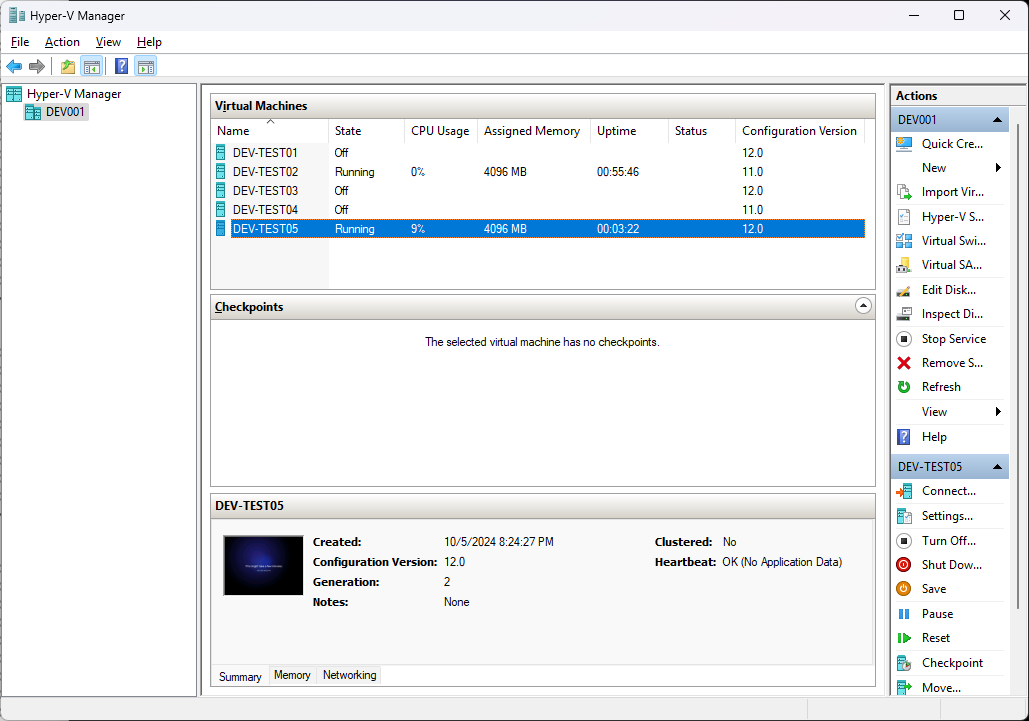Click Remove Server red X icon
The image size is (1029, 721).
coord(904,363)
